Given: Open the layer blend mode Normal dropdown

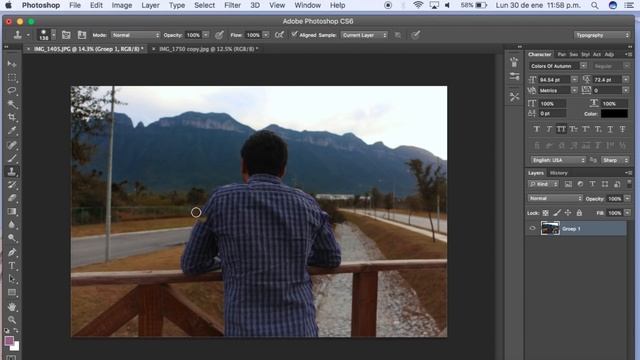Looking at the screenshot, I should point(555,198).
